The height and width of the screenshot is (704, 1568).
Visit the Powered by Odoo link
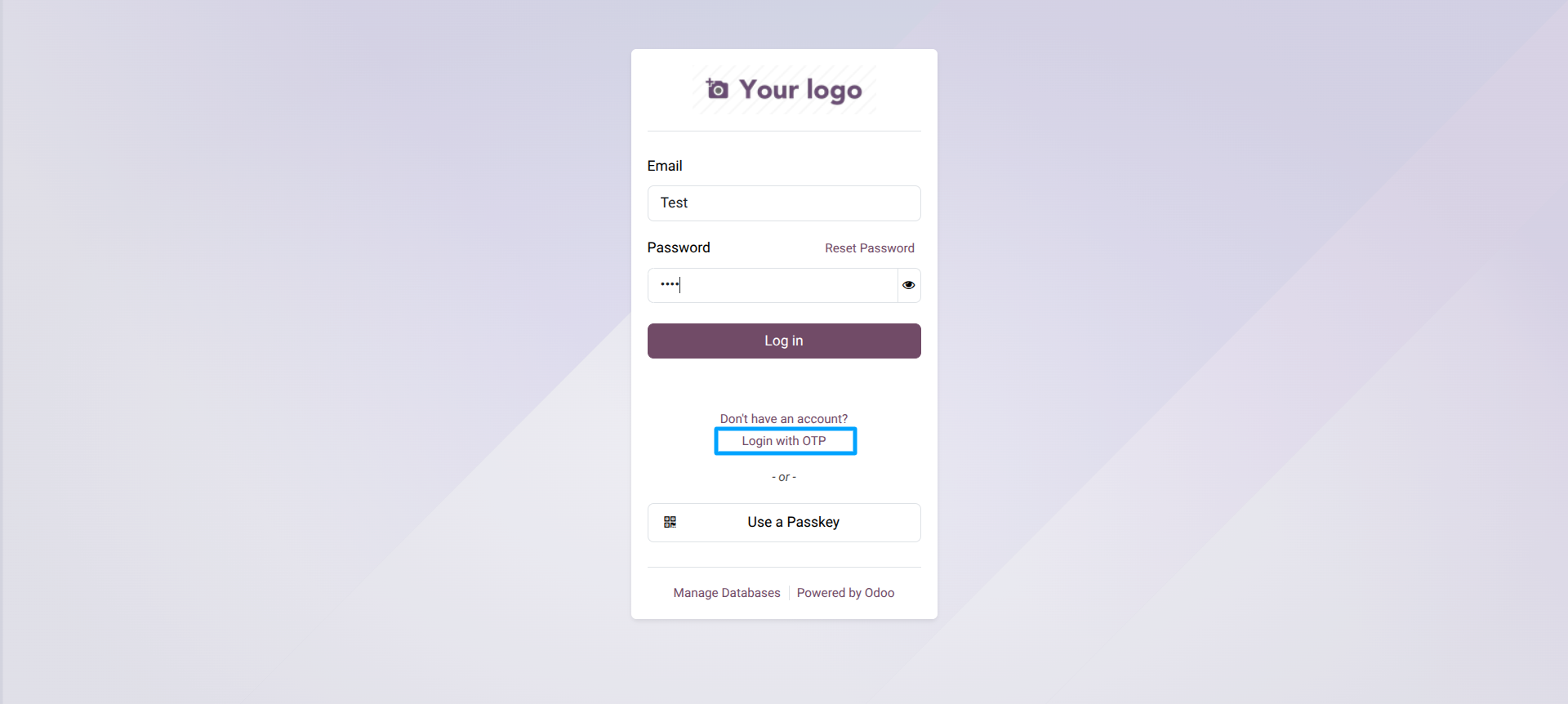click(x=845, y=593)
